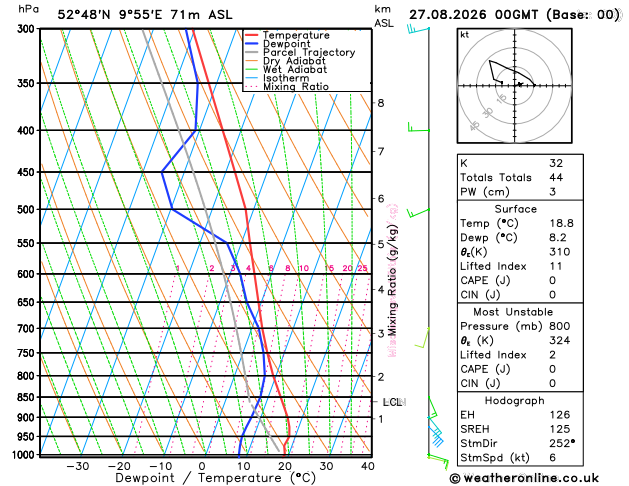
Task: Click the weatheronline.co.uk copyright link
Action: tap(524, 478)
